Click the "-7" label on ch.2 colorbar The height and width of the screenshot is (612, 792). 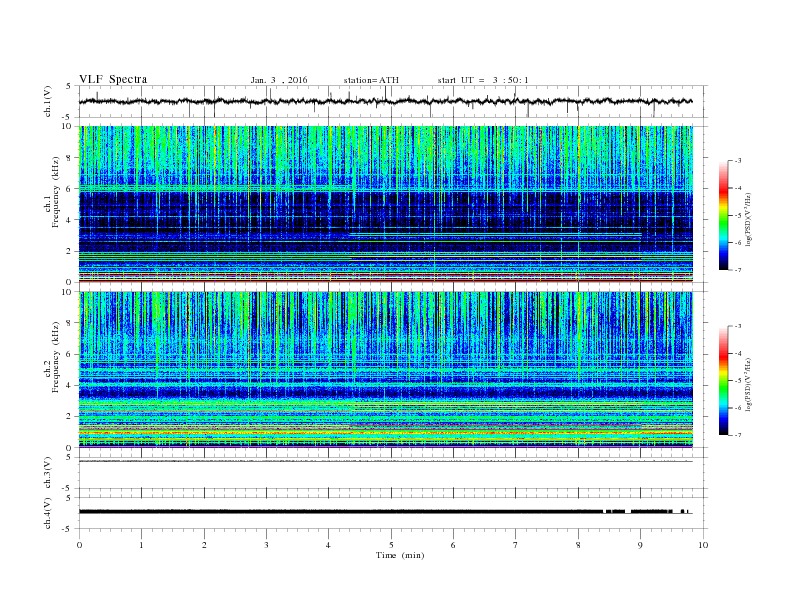click(x=738, y=435)
